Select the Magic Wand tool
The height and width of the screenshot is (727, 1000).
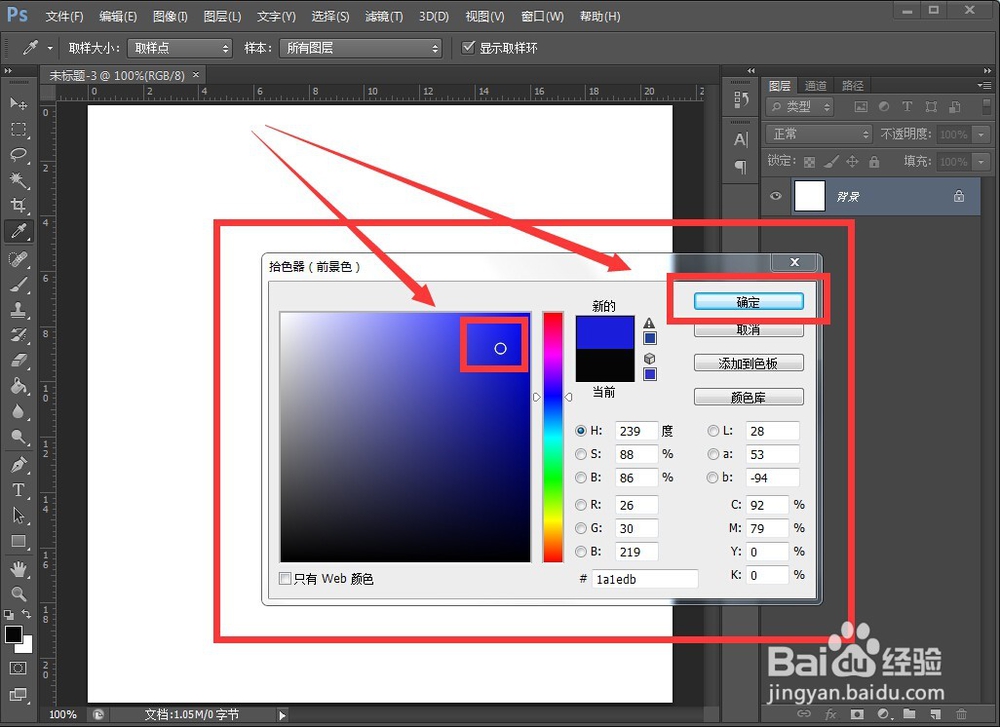coord(18,180)
